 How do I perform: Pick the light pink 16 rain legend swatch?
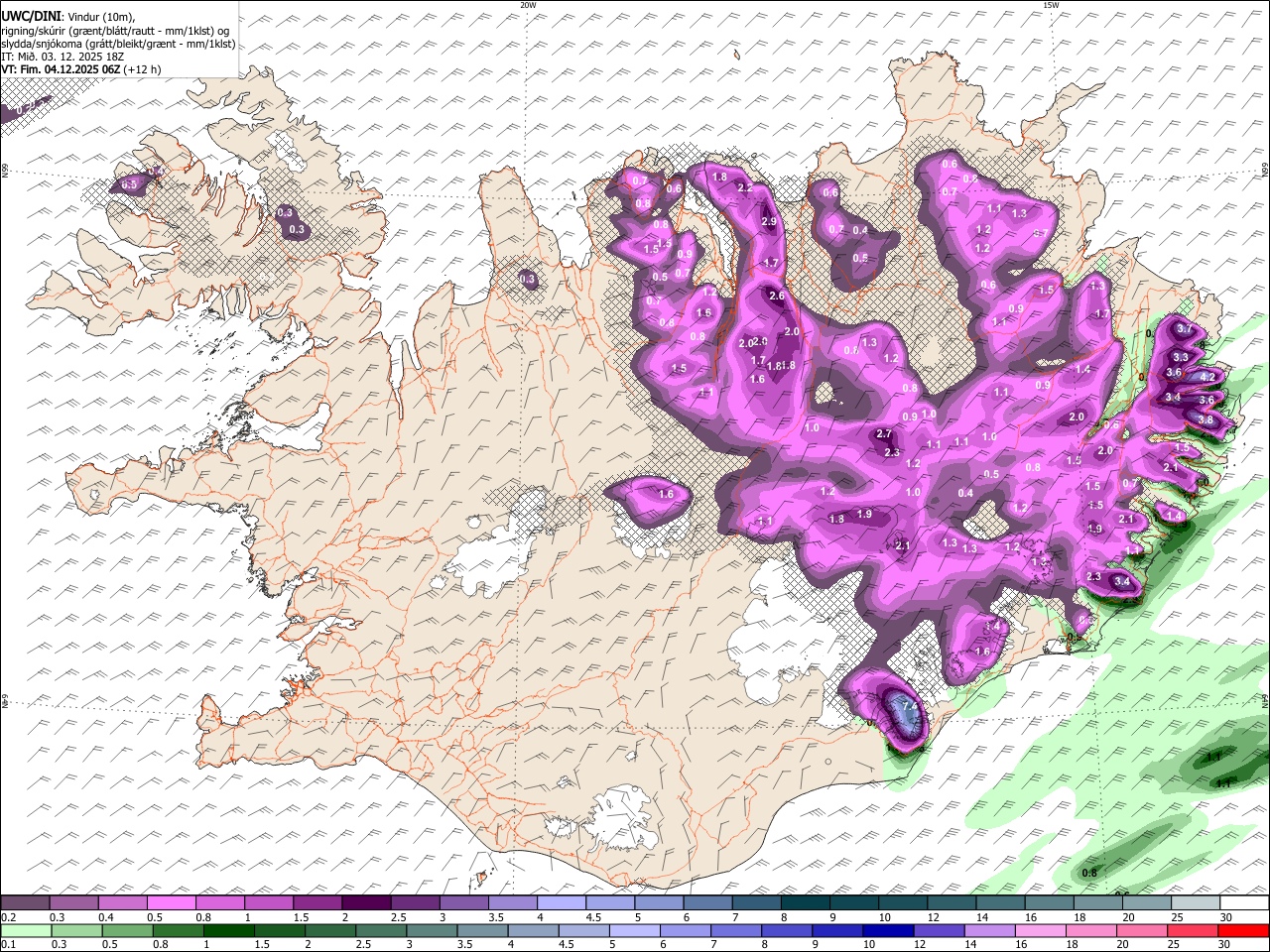point(1040,931)
